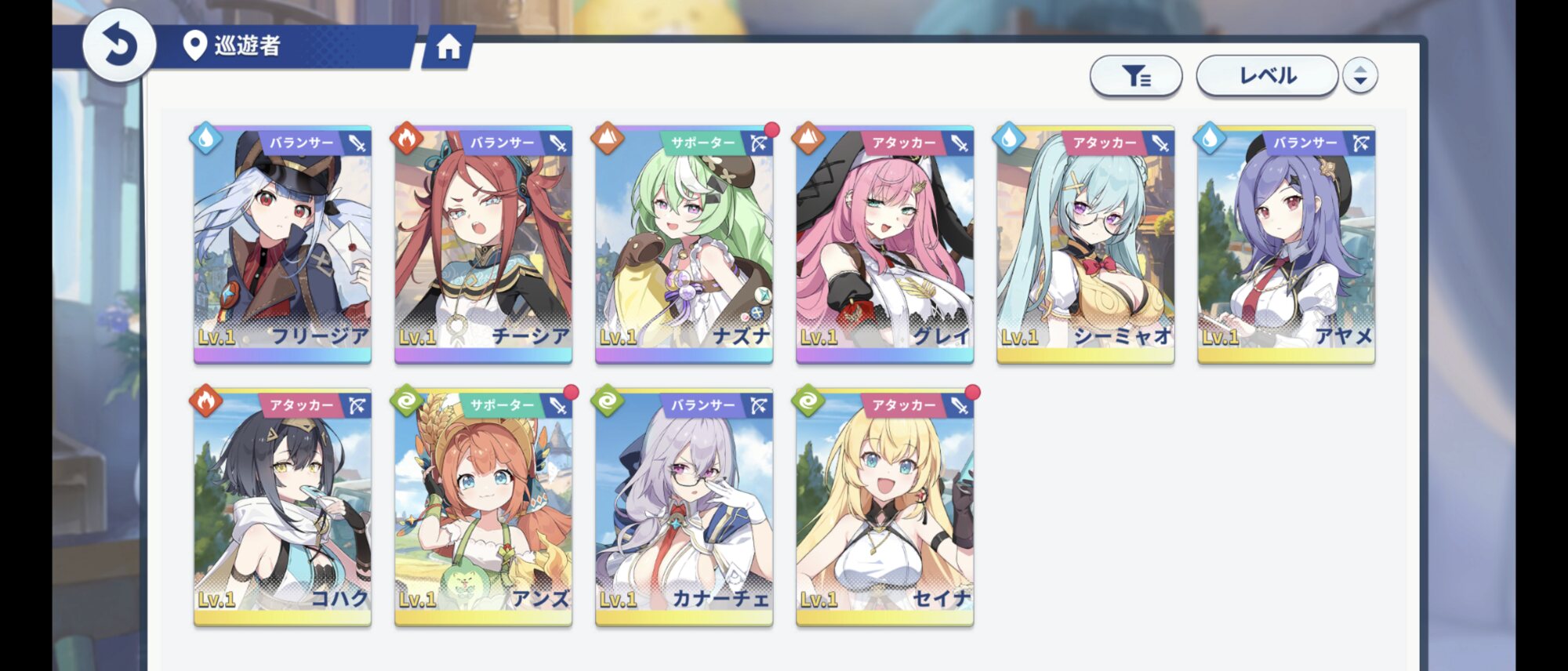Tap the circular back arrow icon
The image size is (1568, 671).
[x=119, y=45]
